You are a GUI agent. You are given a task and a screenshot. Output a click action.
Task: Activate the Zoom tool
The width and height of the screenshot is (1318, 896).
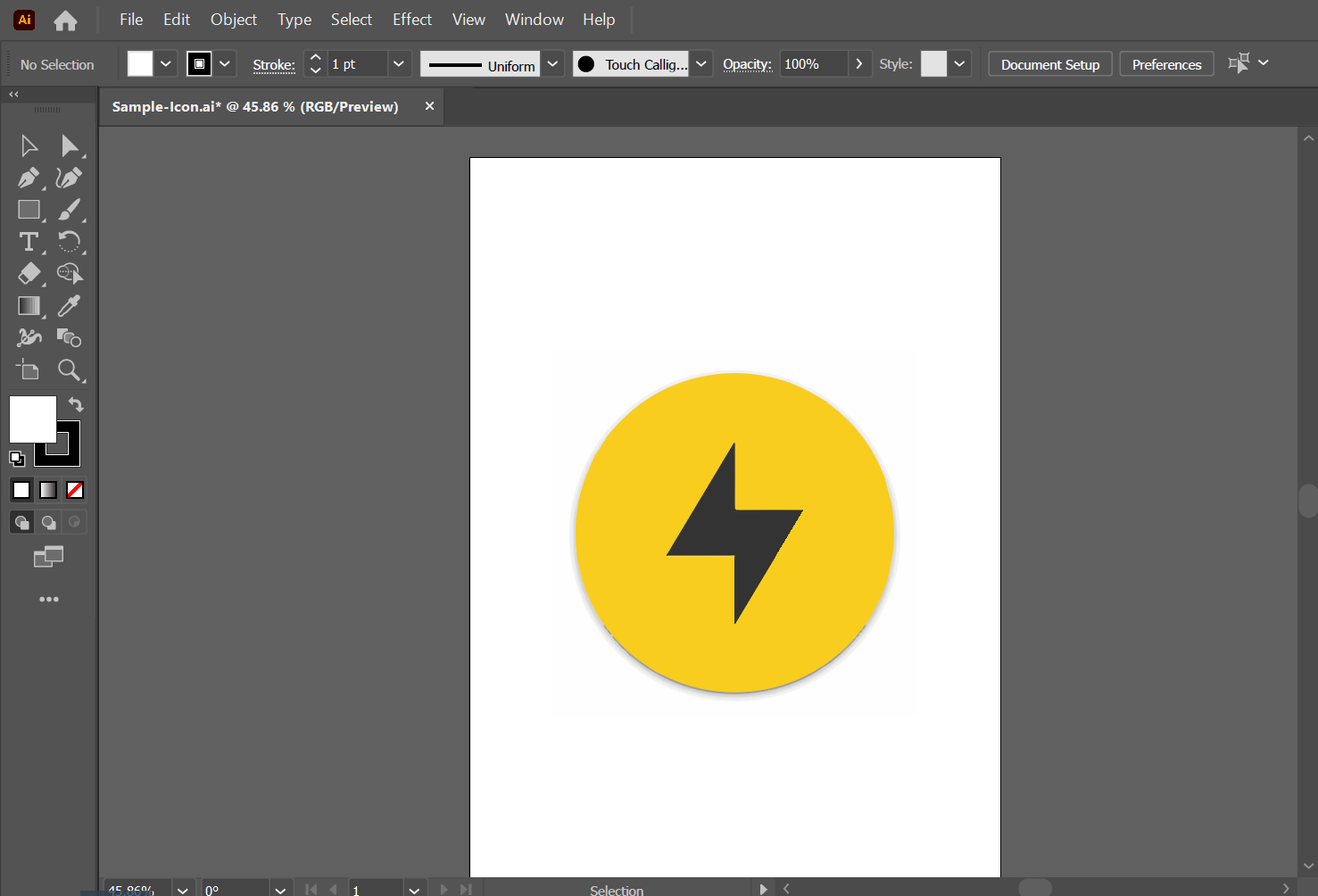pyautogui.click(x=69, y=369)
